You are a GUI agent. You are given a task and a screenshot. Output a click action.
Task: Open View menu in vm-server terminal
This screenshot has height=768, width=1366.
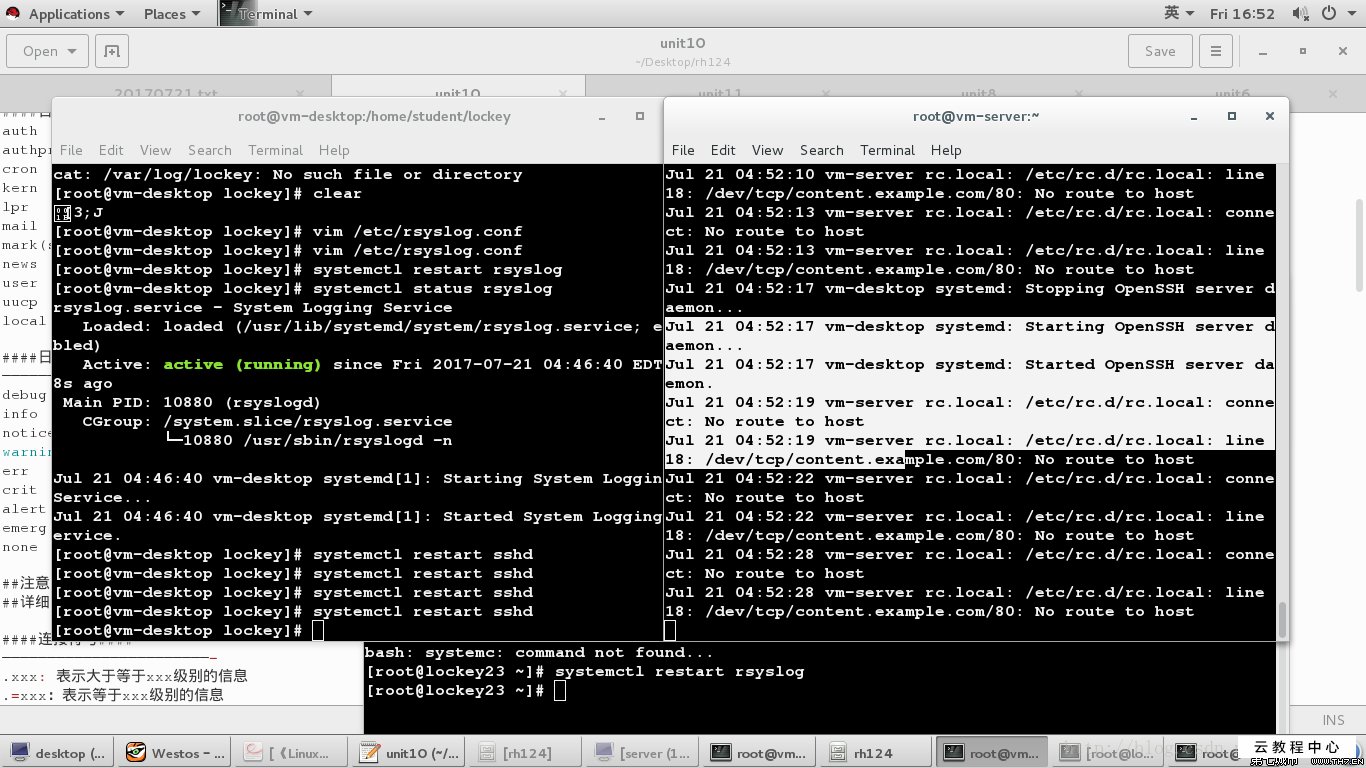point(767,150)
